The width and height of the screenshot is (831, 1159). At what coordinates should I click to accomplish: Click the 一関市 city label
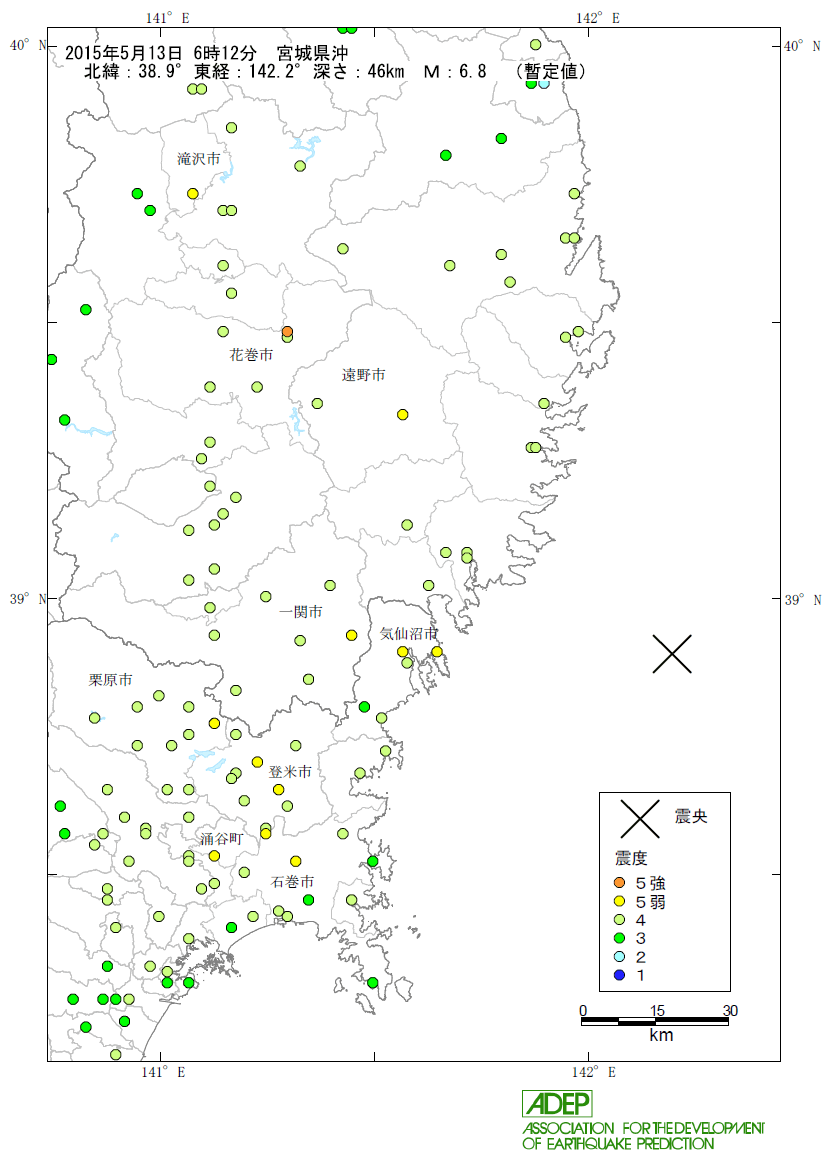(301, 612)
